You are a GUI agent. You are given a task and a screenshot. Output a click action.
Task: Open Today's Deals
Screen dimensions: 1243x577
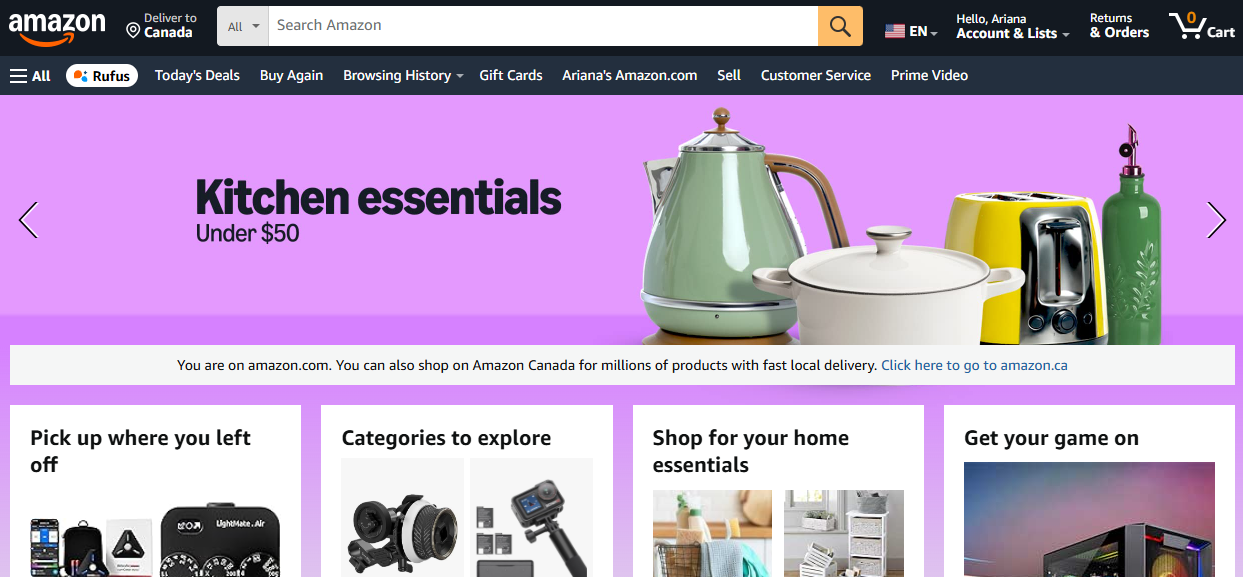coord(197,75)
